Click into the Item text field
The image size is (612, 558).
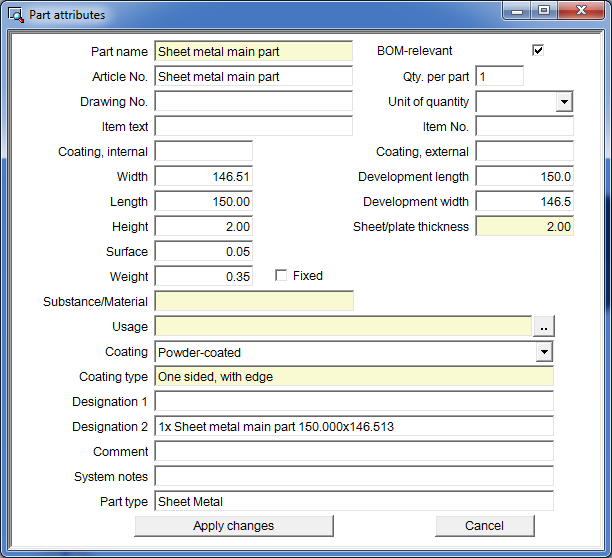tap(253, 126)
